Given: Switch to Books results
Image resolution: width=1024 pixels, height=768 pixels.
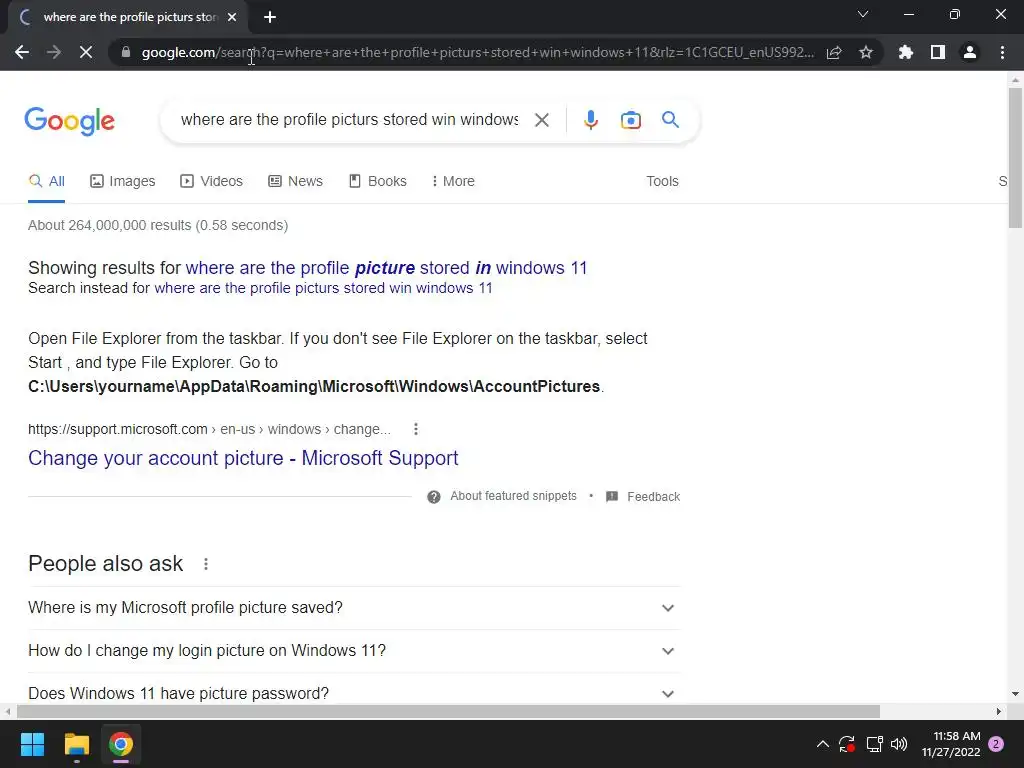Looking at the screenshot, I should pyautogui.click(x=378, y=181).
